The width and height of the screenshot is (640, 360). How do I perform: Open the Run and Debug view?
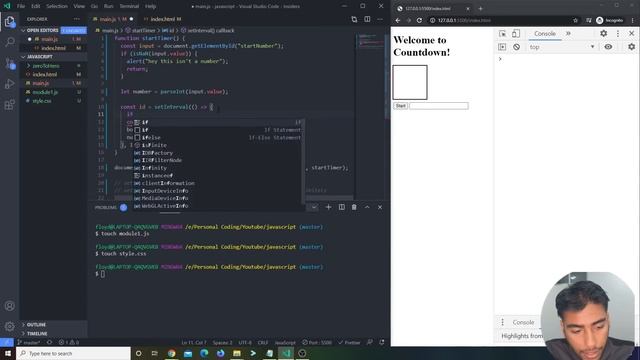[x=10, y=84]
